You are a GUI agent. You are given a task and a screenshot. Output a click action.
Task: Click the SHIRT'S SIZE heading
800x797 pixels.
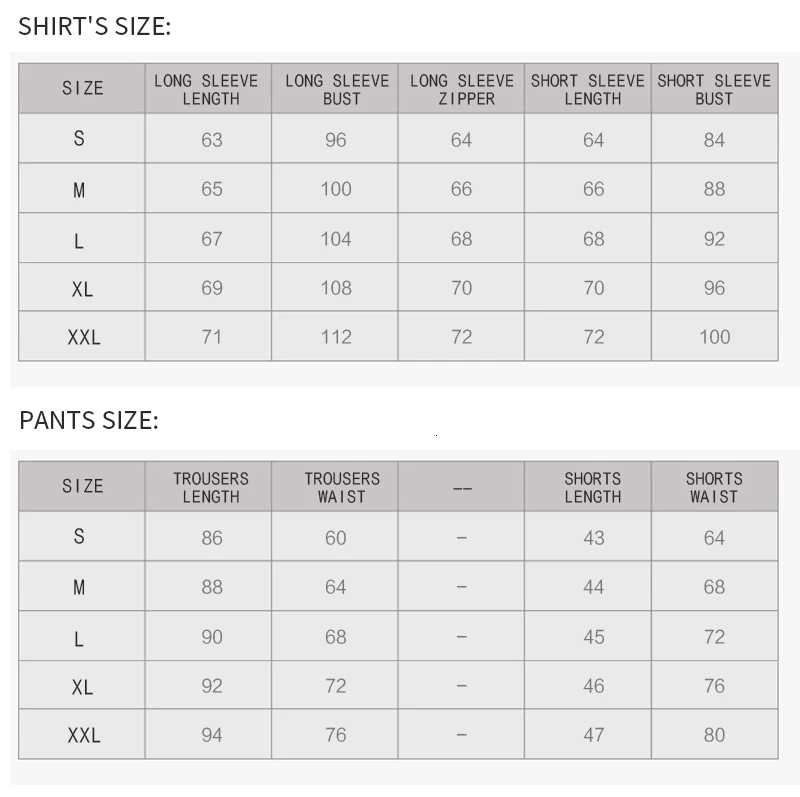click(94, 26)
